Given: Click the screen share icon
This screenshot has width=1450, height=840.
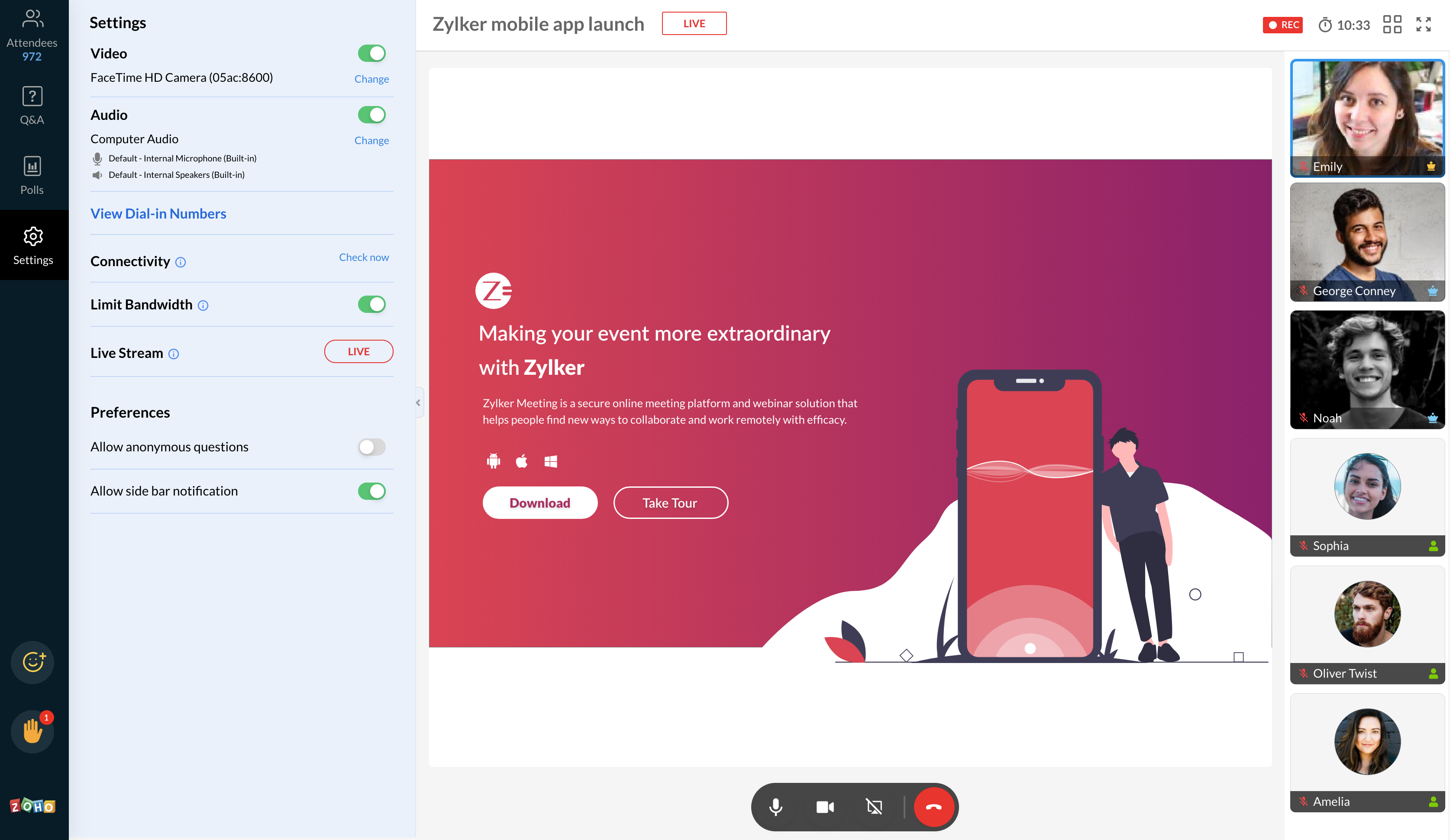Looking at the screenshot, I should point(875,808).
